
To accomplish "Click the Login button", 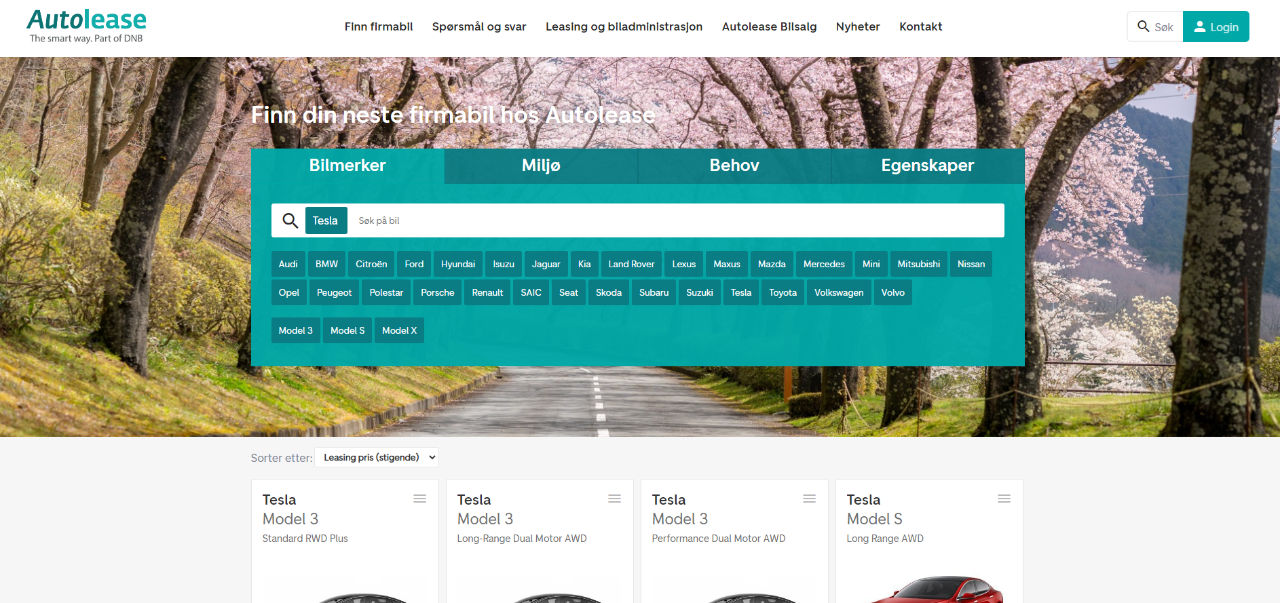I will (1216, 27).
